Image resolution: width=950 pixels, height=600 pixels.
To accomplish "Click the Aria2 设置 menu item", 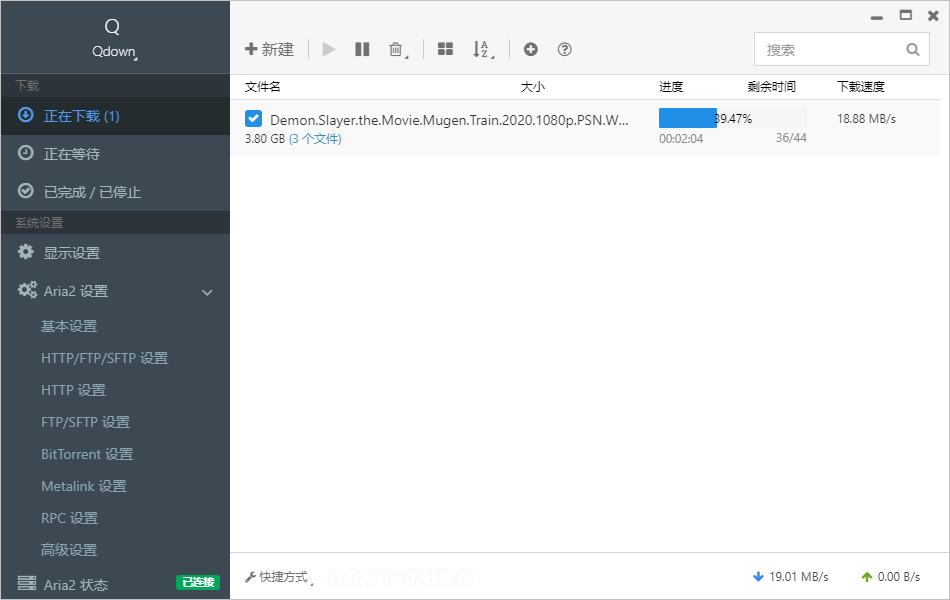I will point(115,291).
